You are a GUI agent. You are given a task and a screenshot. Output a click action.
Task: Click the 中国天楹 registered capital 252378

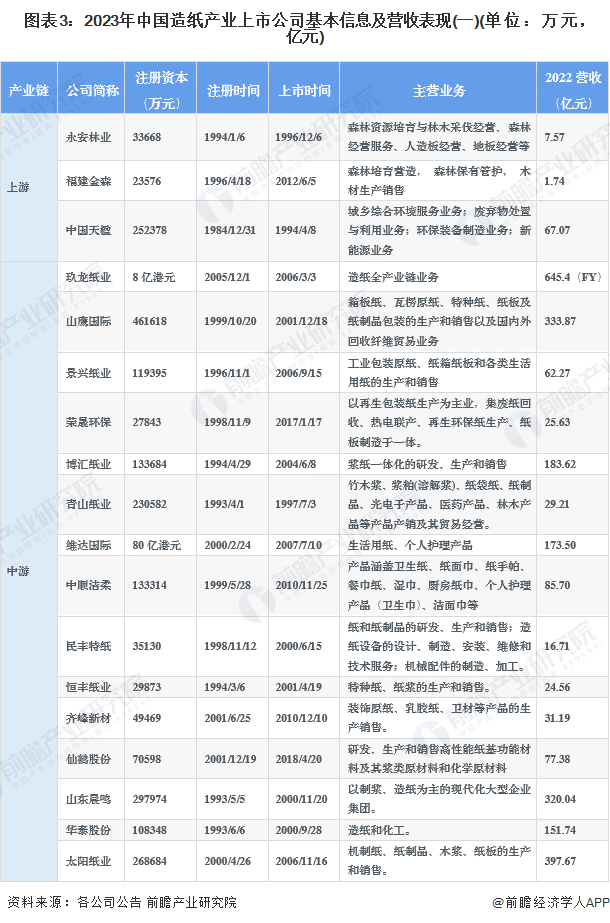(x=150, y=230)
